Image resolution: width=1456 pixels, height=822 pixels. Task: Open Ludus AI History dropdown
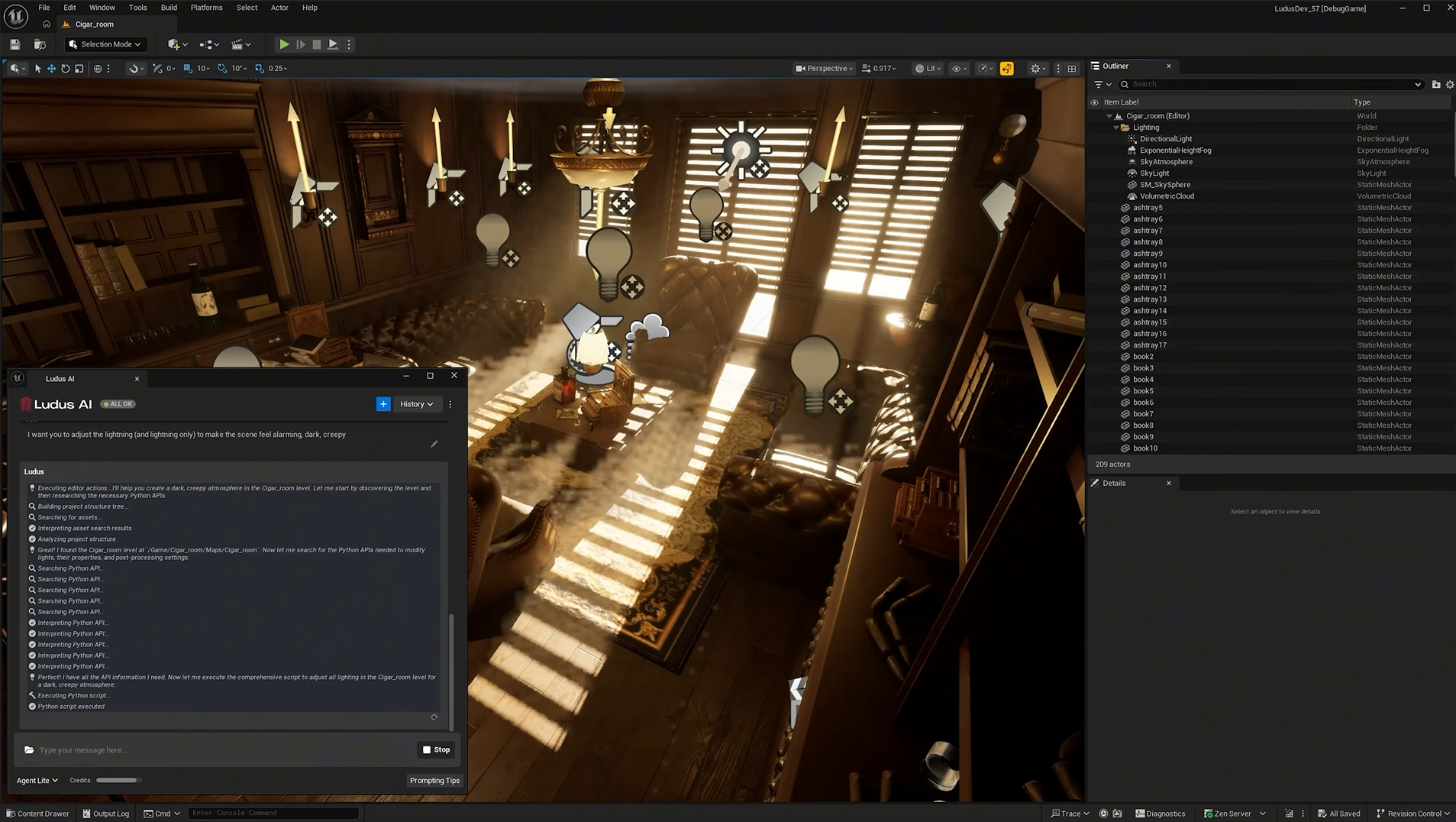pos(416,404)
